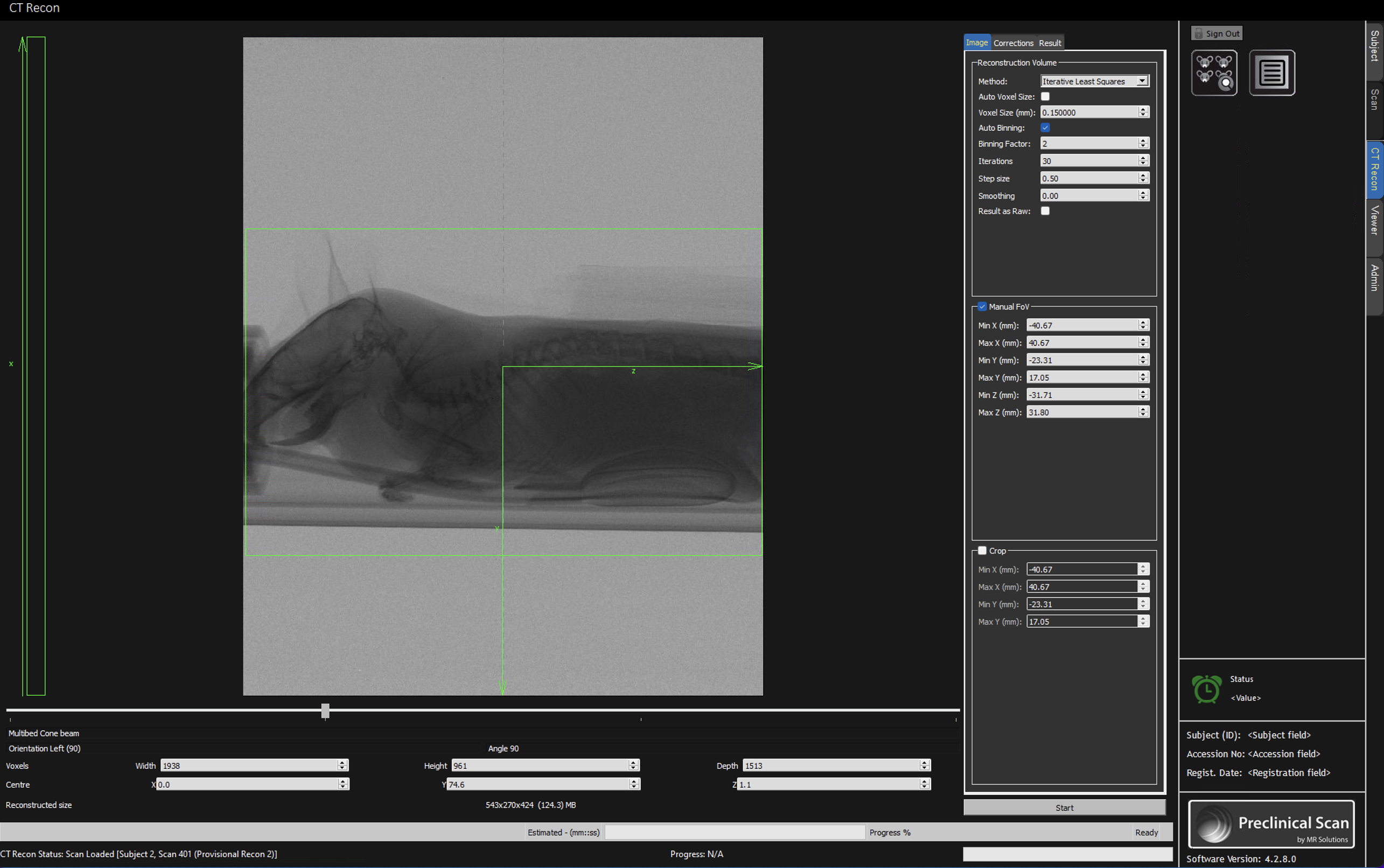1384x868 pixels.
Task: Click the Sign Out button
Action: (x=1222, y=33)
